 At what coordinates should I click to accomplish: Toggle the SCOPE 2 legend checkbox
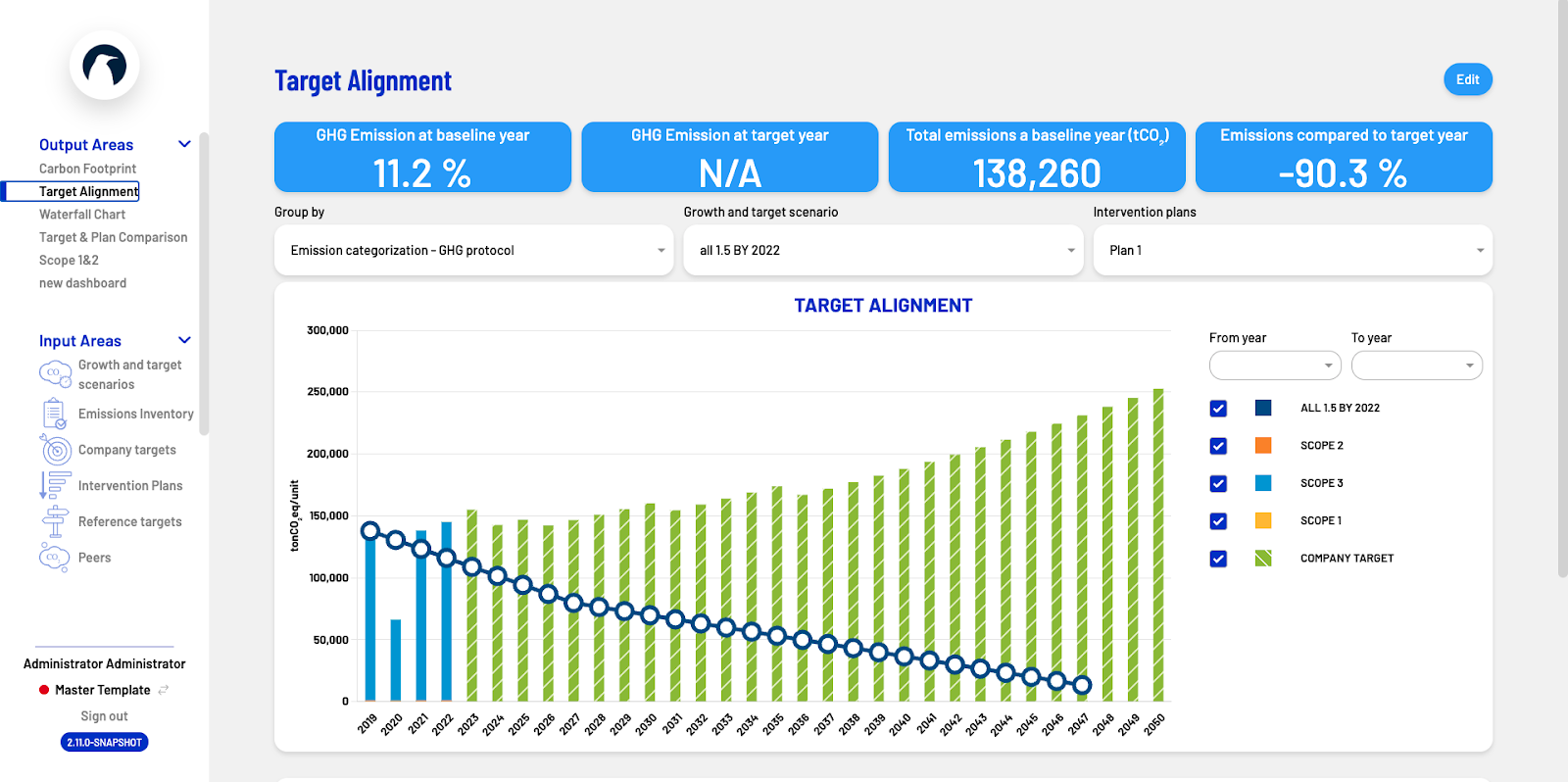pos(1218,446)
